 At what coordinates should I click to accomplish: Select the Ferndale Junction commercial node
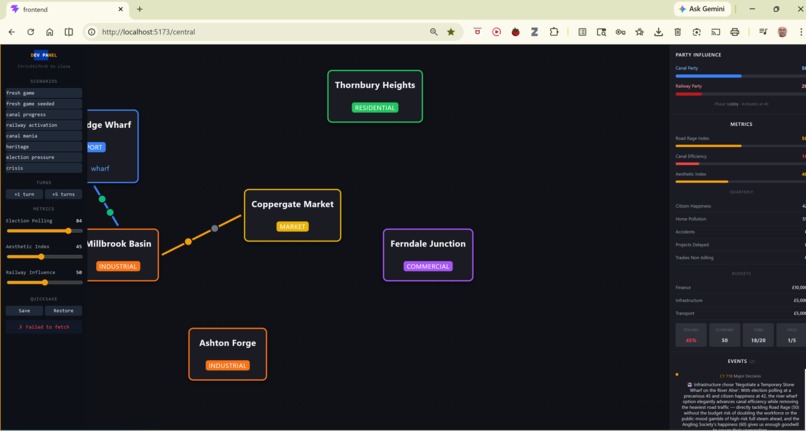tap(428, 255)
